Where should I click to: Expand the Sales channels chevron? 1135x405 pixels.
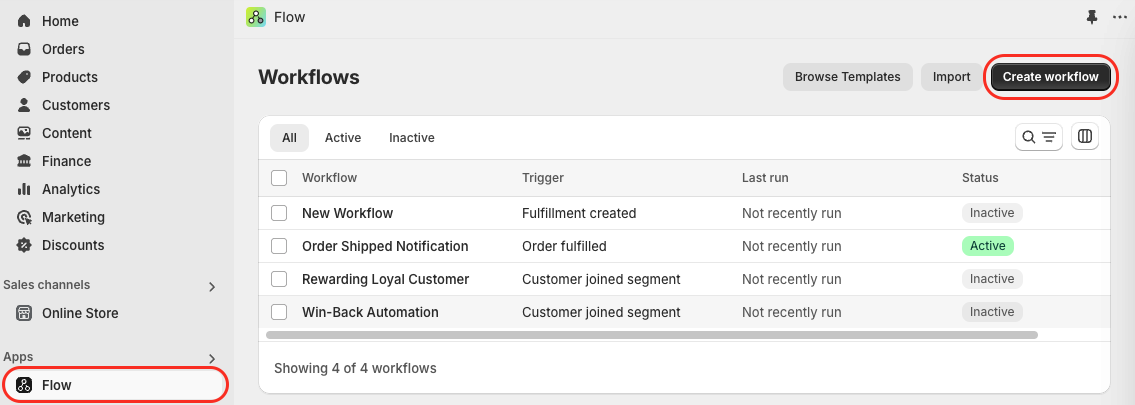[x=212, y=286]
